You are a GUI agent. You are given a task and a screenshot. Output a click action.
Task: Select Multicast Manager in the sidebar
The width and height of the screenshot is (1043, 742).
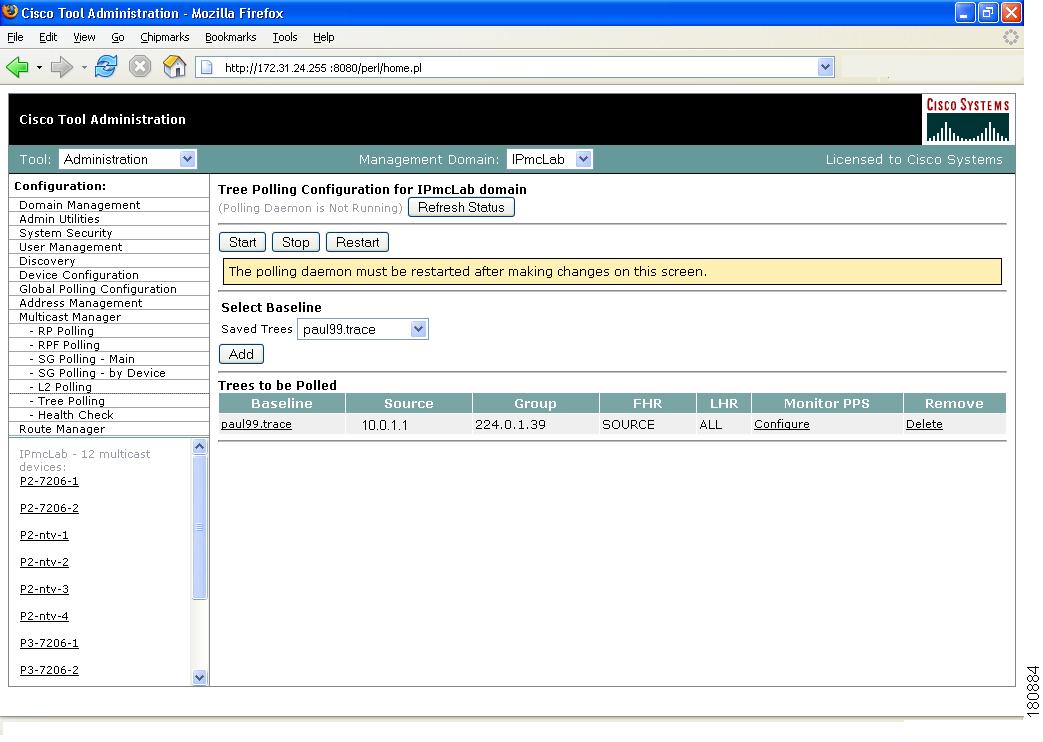tap(70, 317)
